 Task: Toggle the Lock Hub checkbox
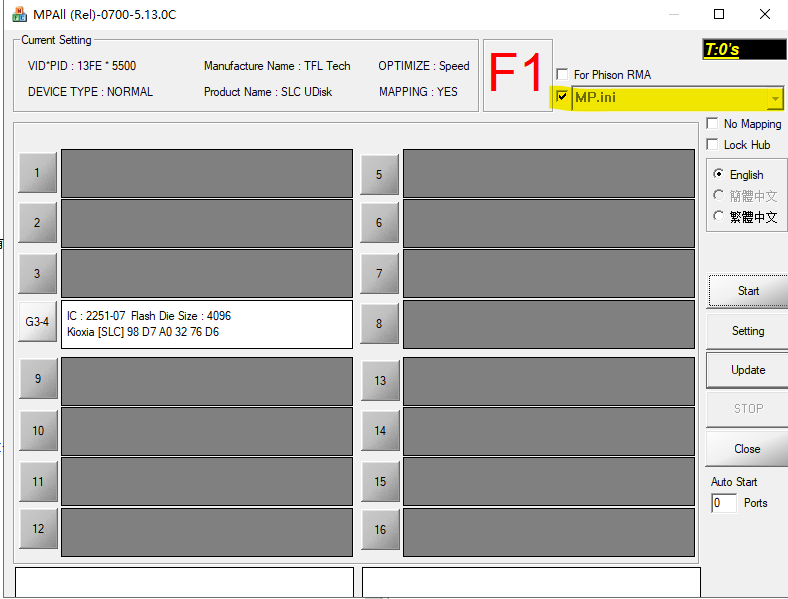point(712,145)
